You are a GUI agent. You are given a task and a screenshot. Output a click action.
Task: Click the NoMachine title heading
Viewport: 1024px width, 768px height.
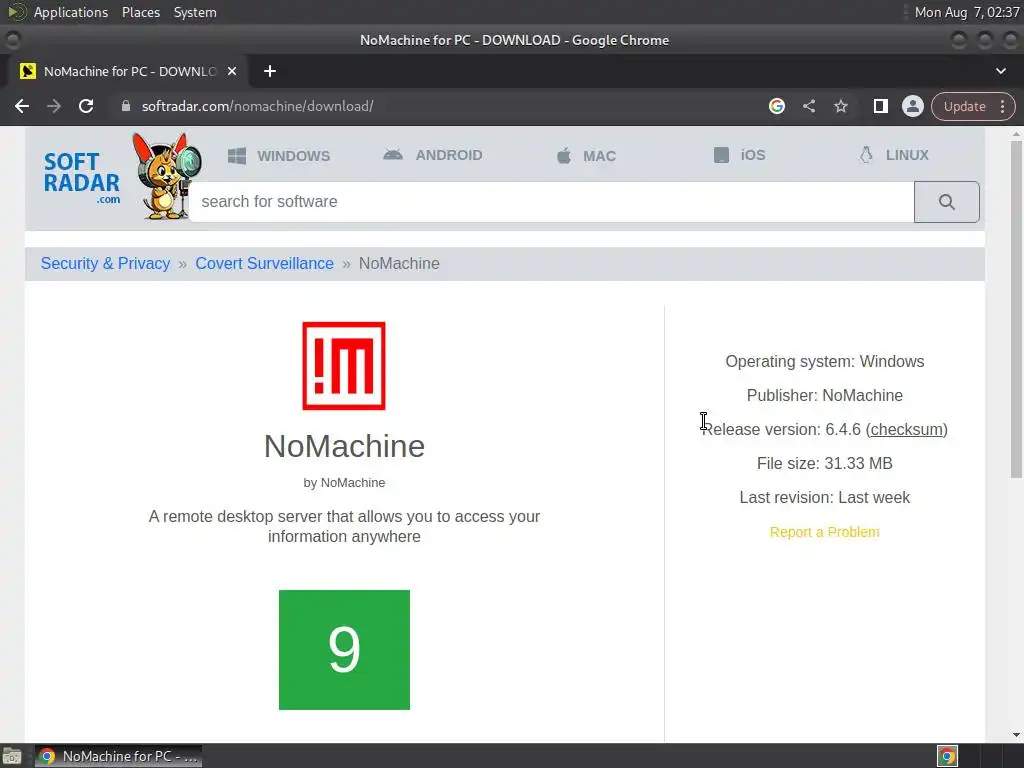[x=344, y=447]
